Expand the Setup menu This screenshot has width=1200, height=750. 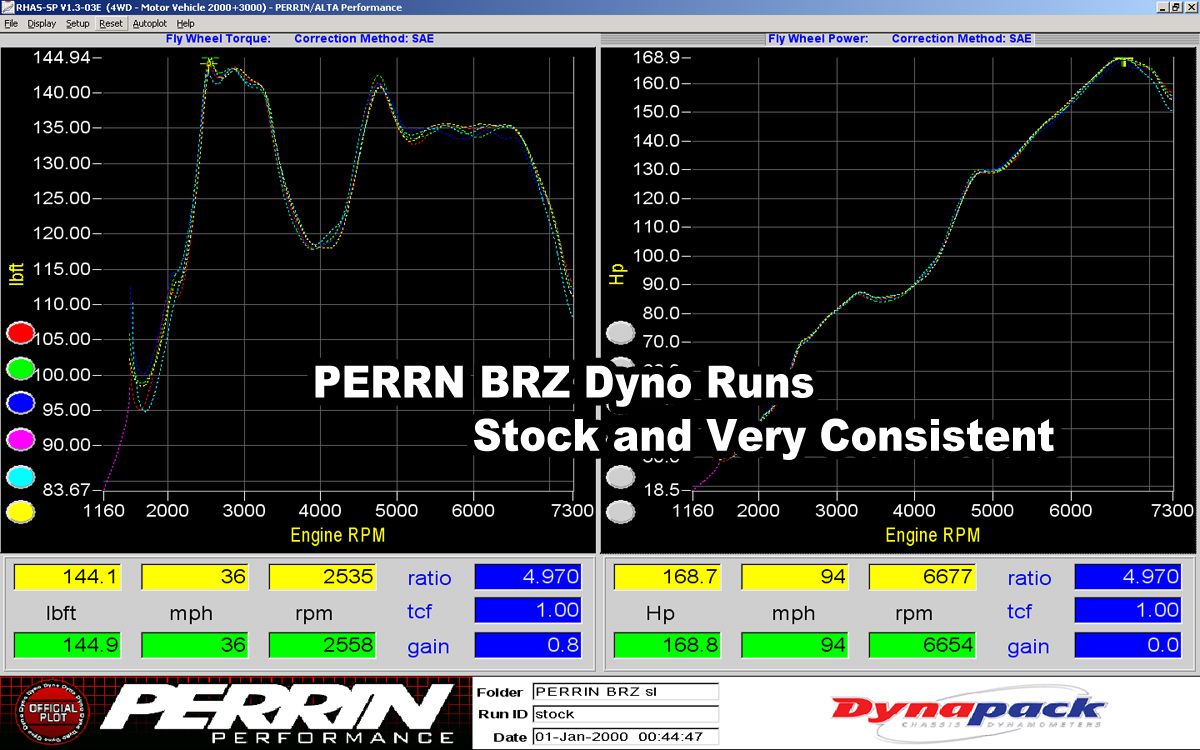coord(77,23)
